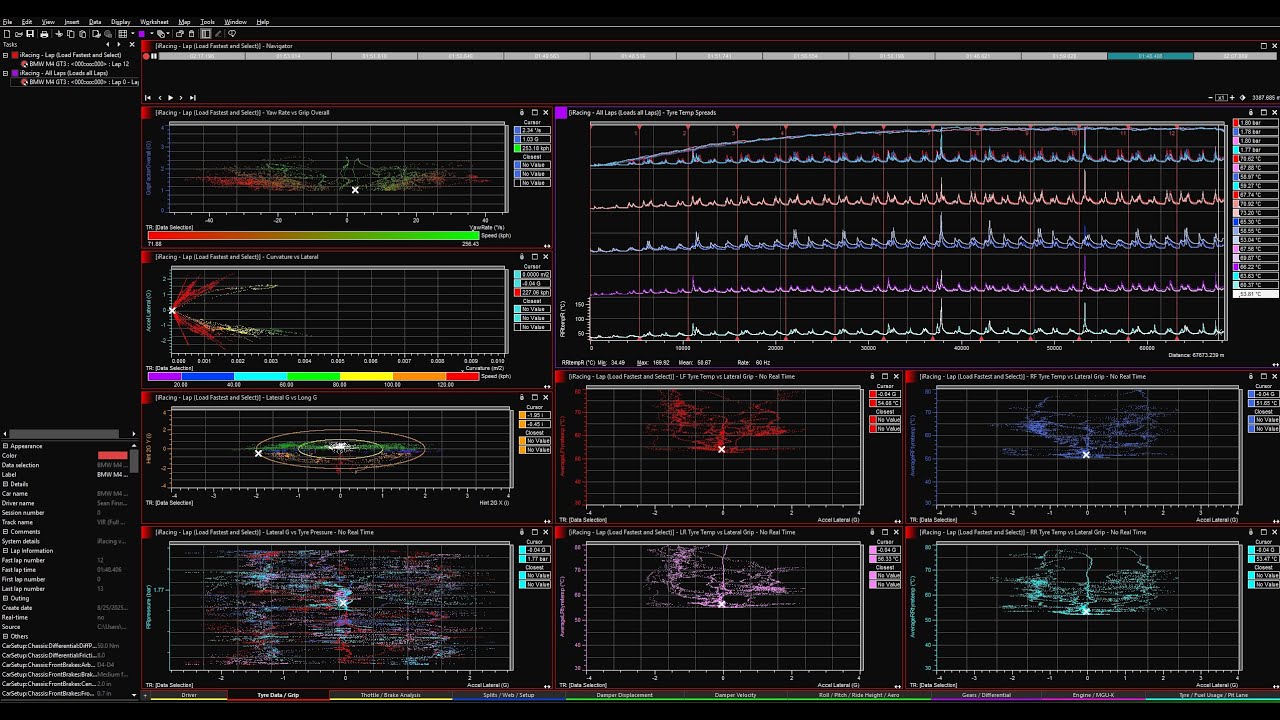Image resolution: width=1280 pixels, height=720 pixels.
Task: Toggle lock on Lateral G vs Long G panel
Action: click(522, 398)
